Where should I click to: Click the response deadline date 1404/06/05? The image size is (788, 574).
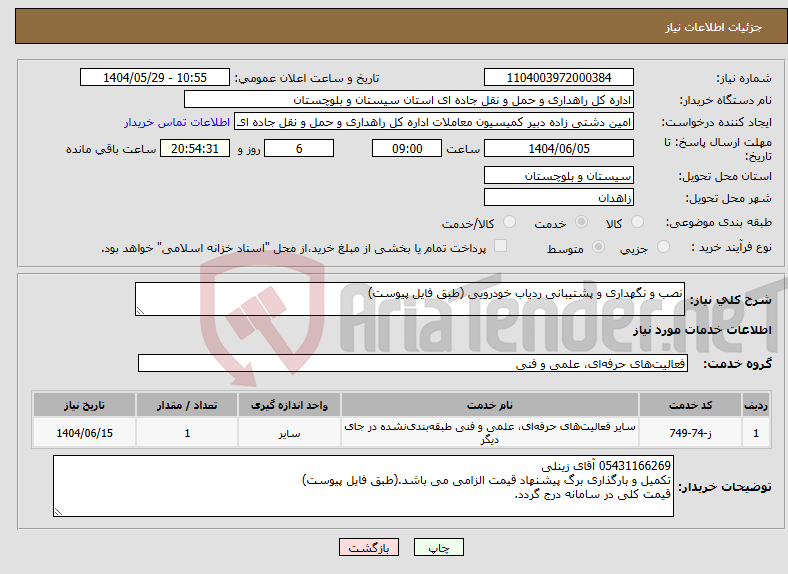(x=558, y=148)
